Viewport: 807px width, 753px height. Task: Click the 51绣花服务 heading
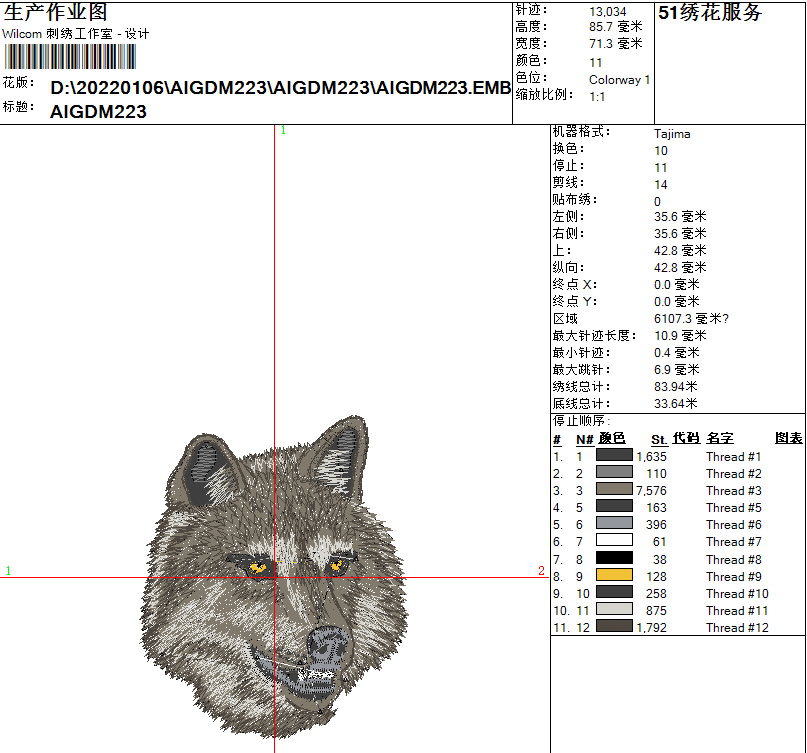pyautogui.click(x=710, y=13)
